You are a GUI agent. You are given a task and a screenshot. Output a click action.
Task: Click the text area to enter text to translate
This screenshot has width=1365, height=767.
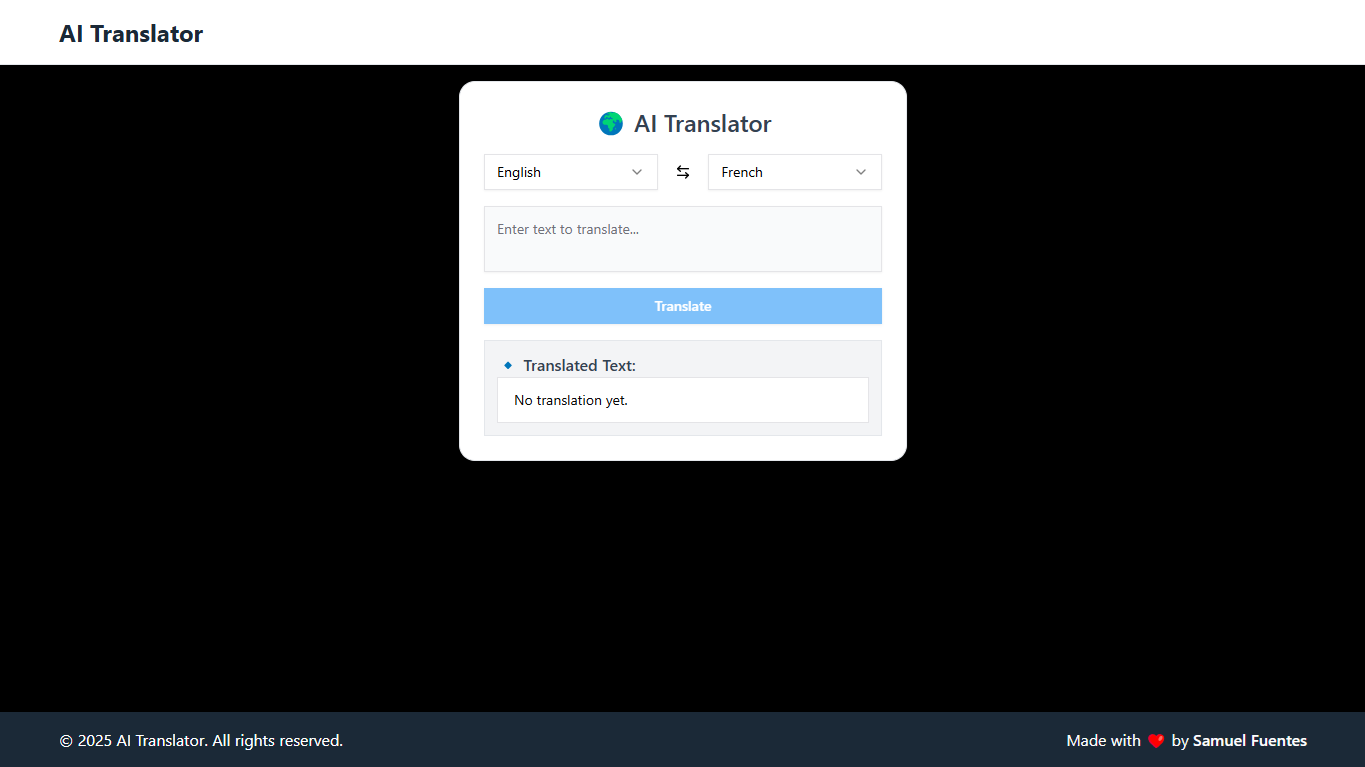[x=683, y=239]
